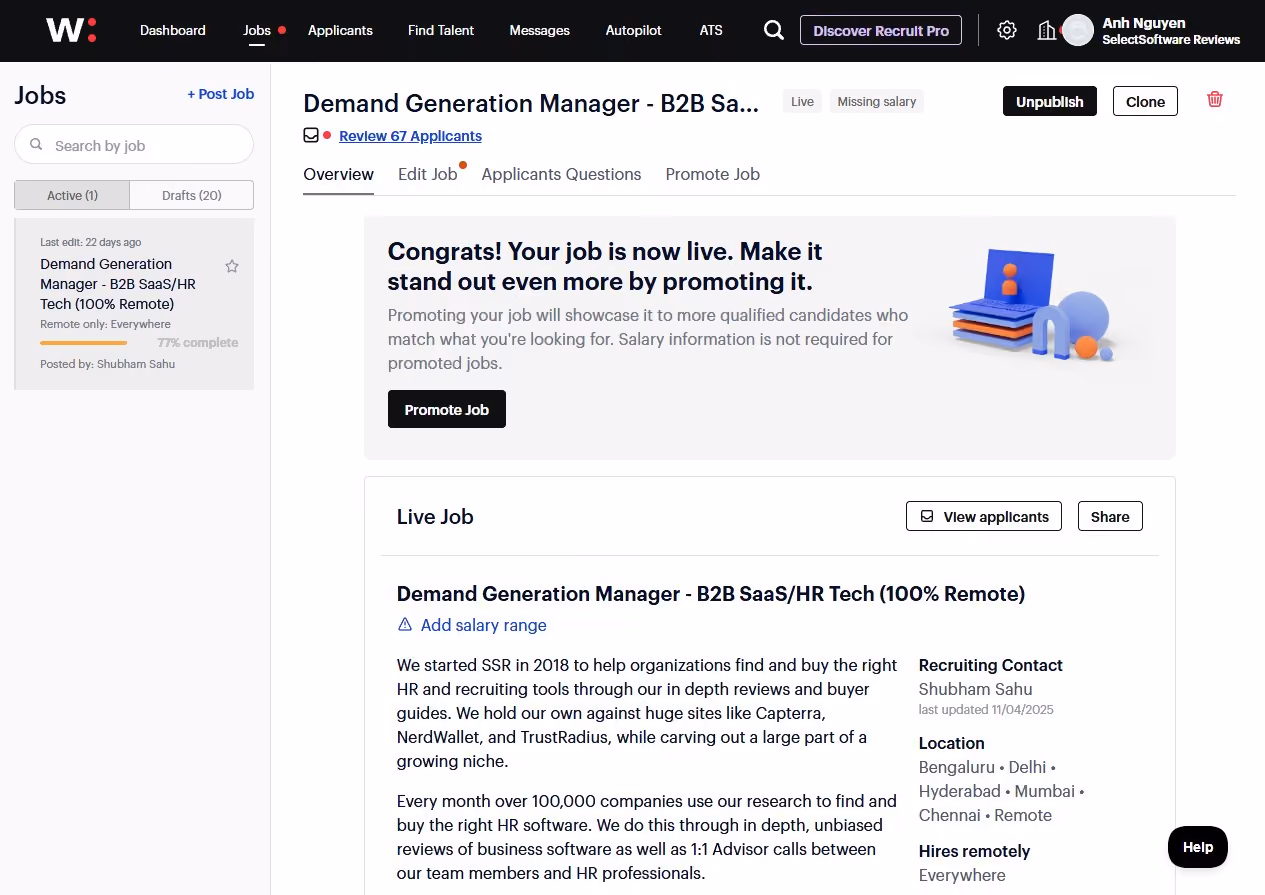The width and height of the screenshot is (1265, 895).
Task: Click 'Last edit: 22 days ago' text
Action: pyautogui.click(x=91, y=242)
